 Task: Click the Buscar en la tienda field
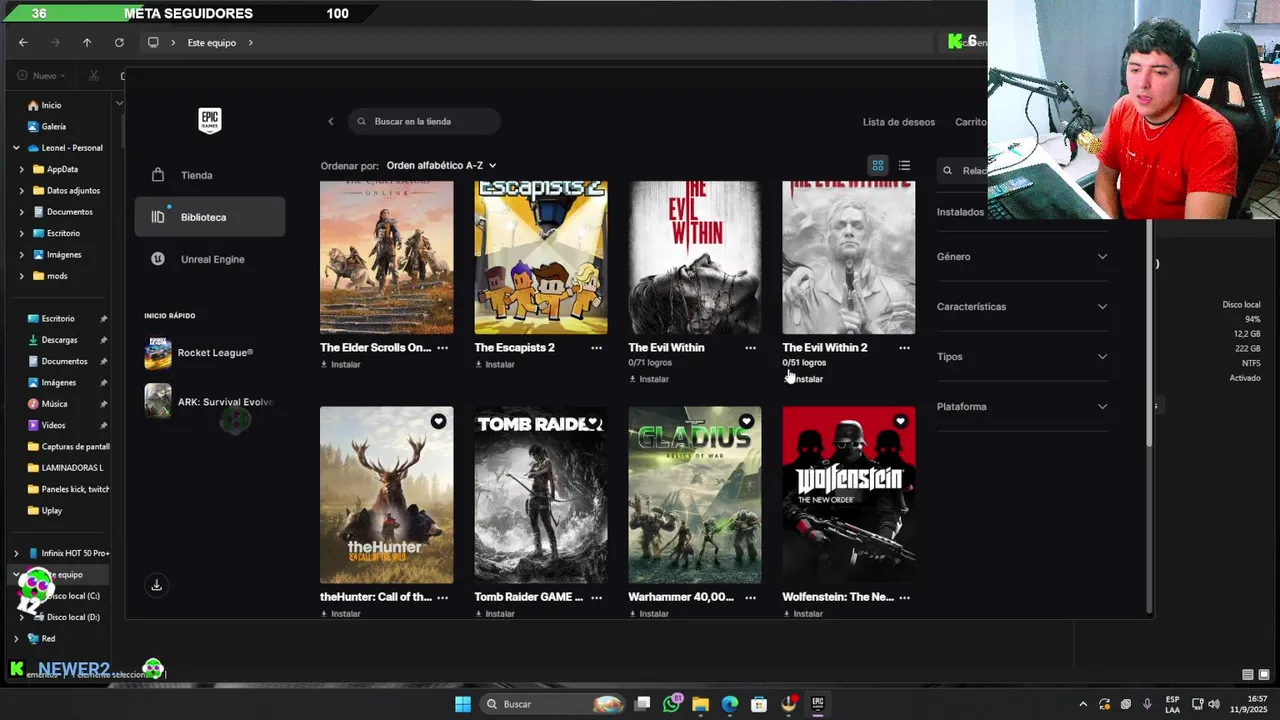[425, 122]
